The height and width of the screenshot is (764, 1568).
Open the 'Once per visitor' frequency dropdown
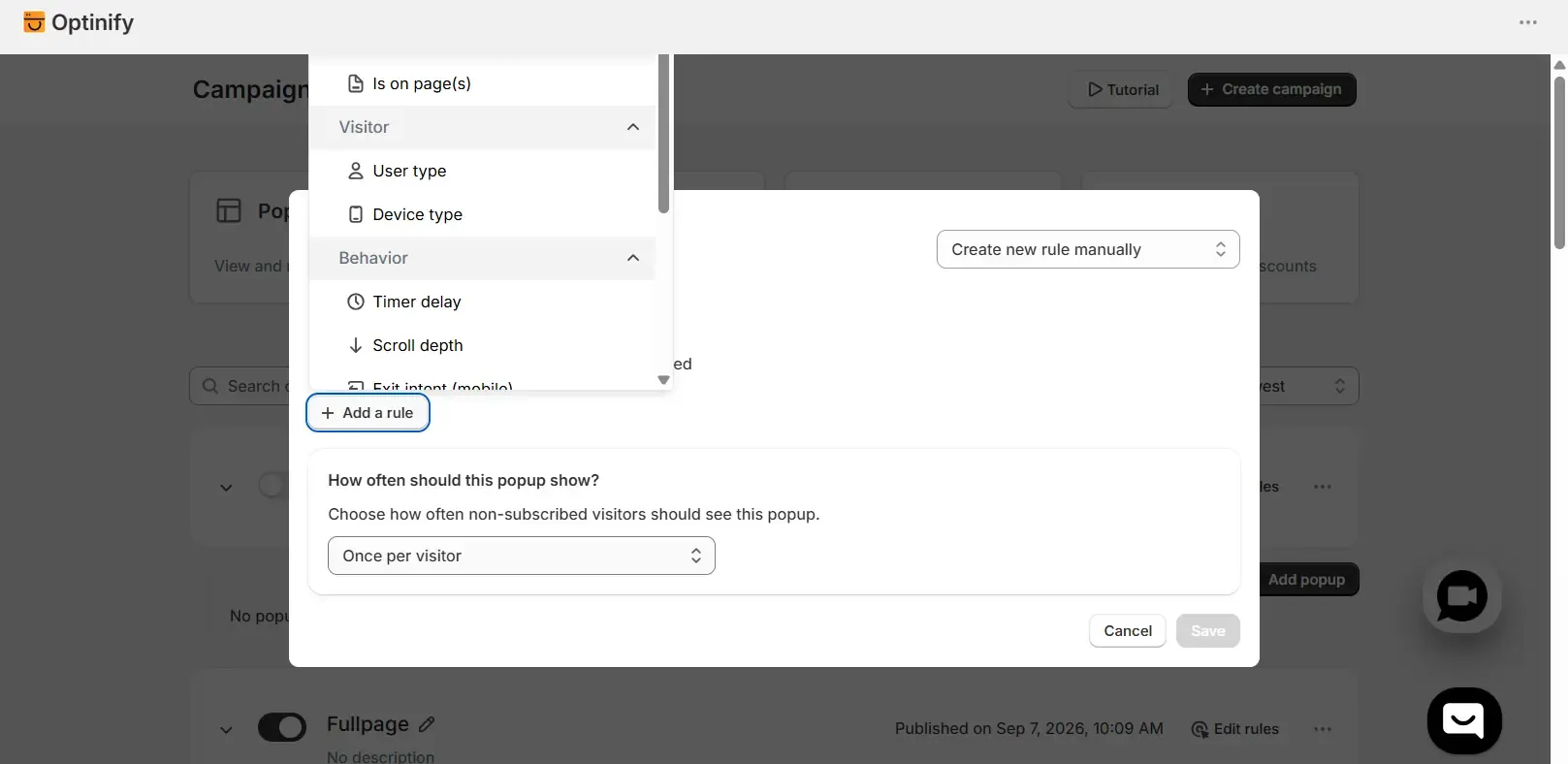tap(522, 556)
